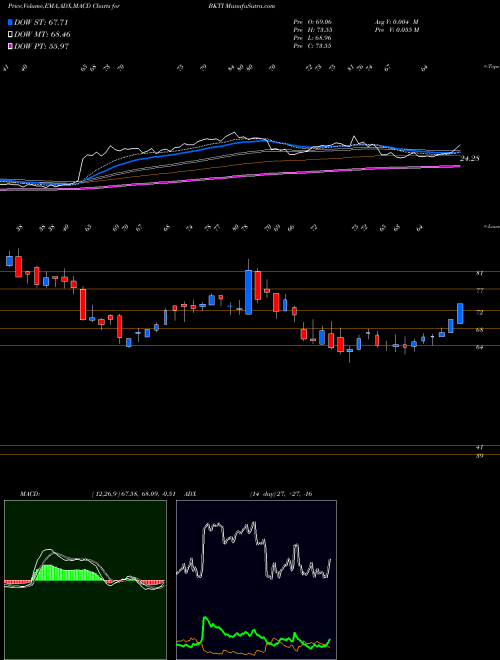Click the blue DOW ST legend swatch
The width and height of the screenshot is (500, 660).
click(11, 23)
